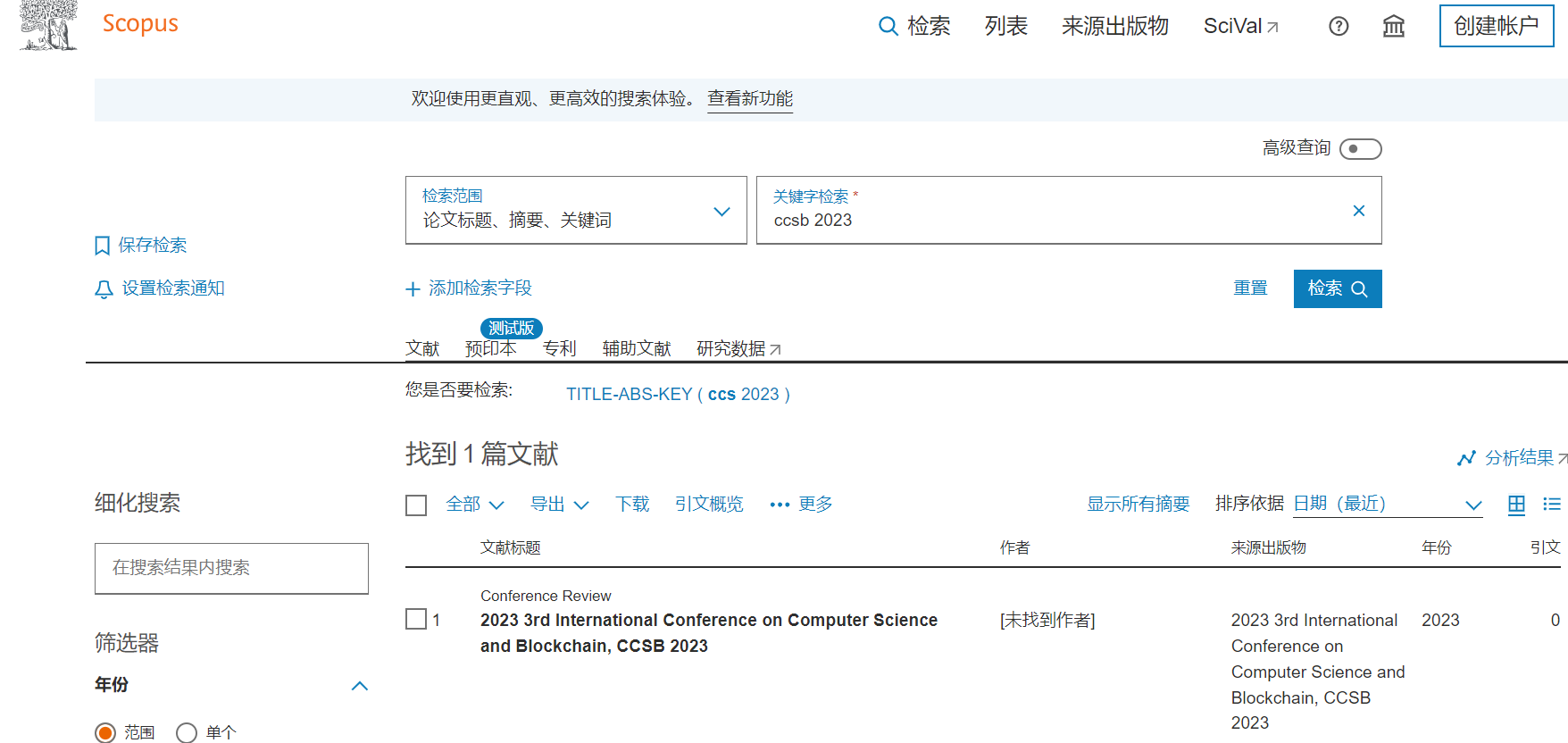Switch to the 预印本 tab

(490, 348)
